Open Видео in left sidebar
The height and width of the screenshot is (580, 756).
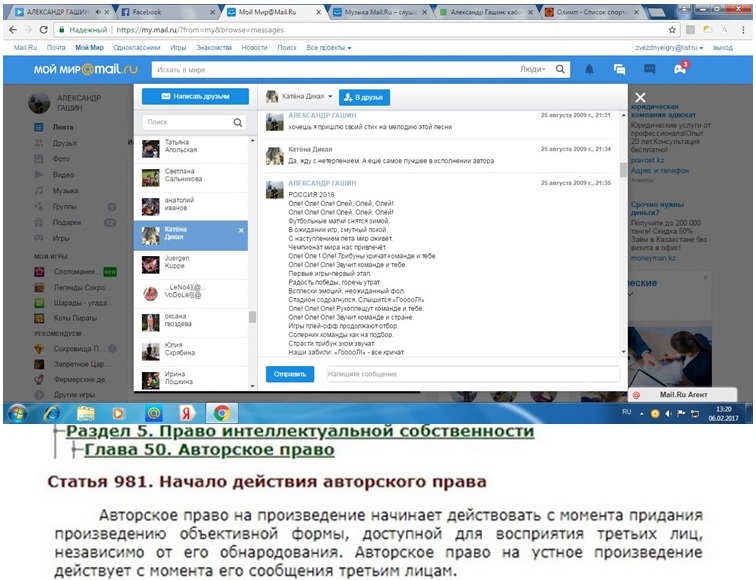pos(63,175)
